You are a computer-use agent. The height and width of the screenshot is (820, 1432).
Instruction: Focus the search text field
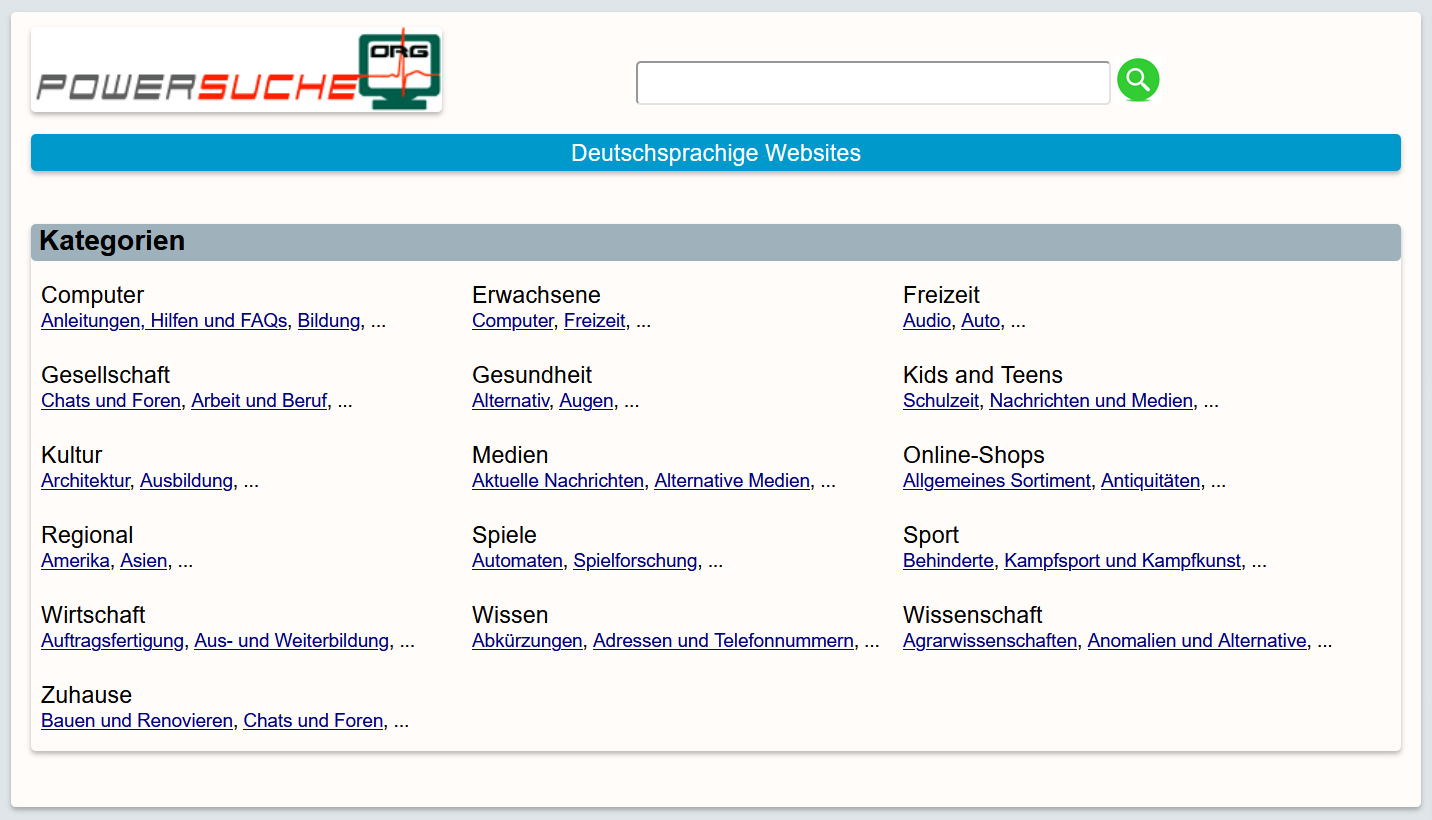click(x=872, y=83)
